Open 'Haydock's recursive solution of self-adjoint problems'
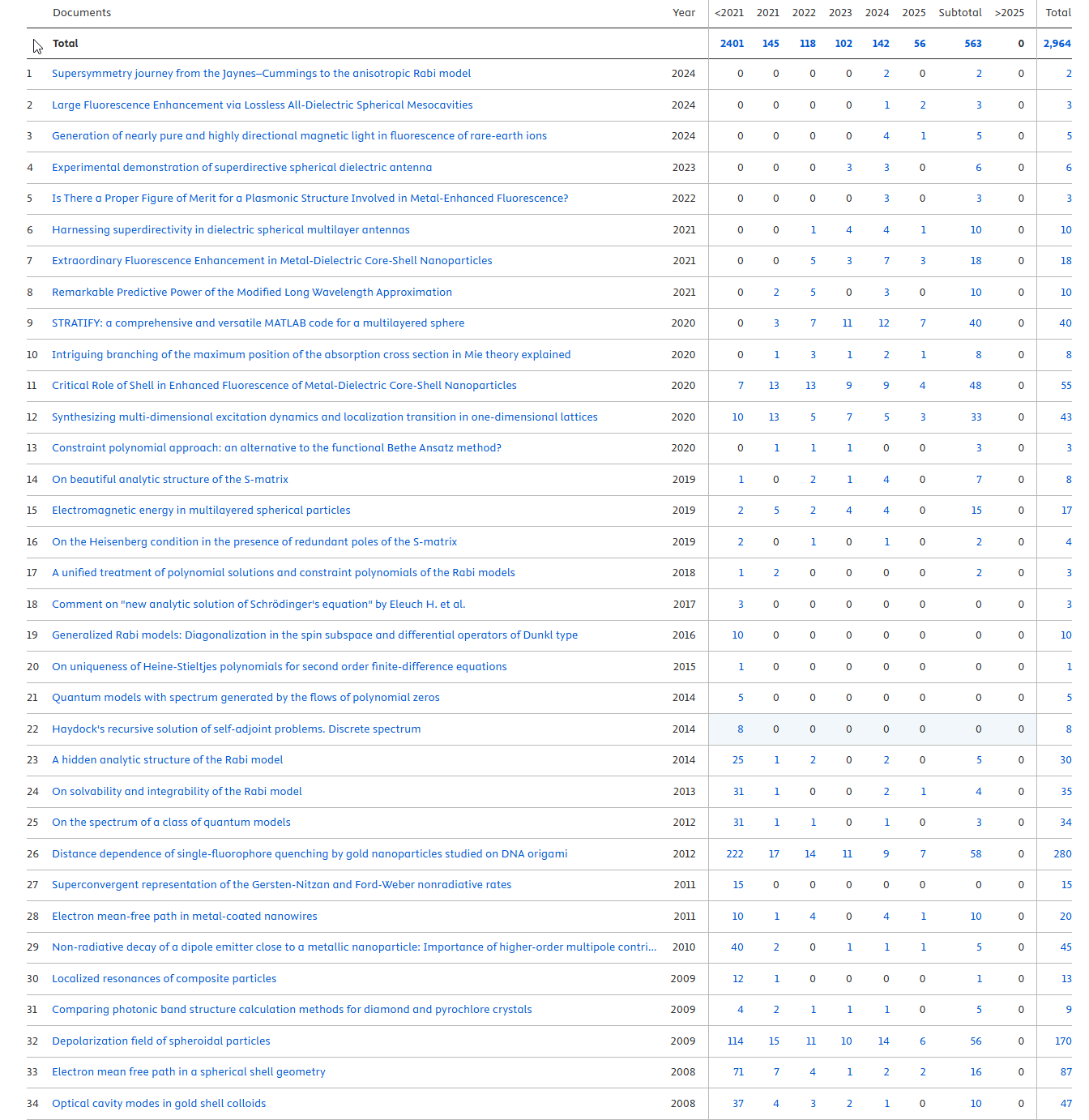This screenshot has height=1120, width=1089. pos(236,729)
